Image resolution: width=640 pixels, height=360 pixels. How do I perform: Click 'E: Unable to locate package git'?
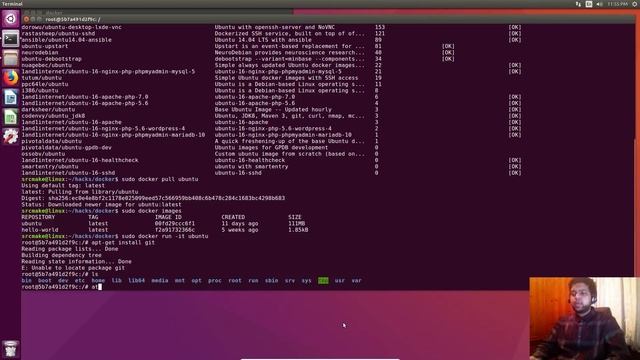click(73, 268)
